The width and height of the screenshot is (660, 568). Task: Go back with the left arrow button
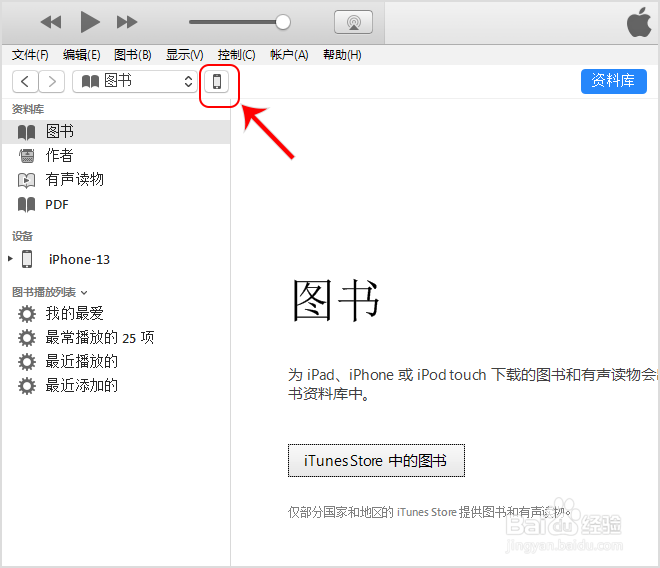(25, 81)
